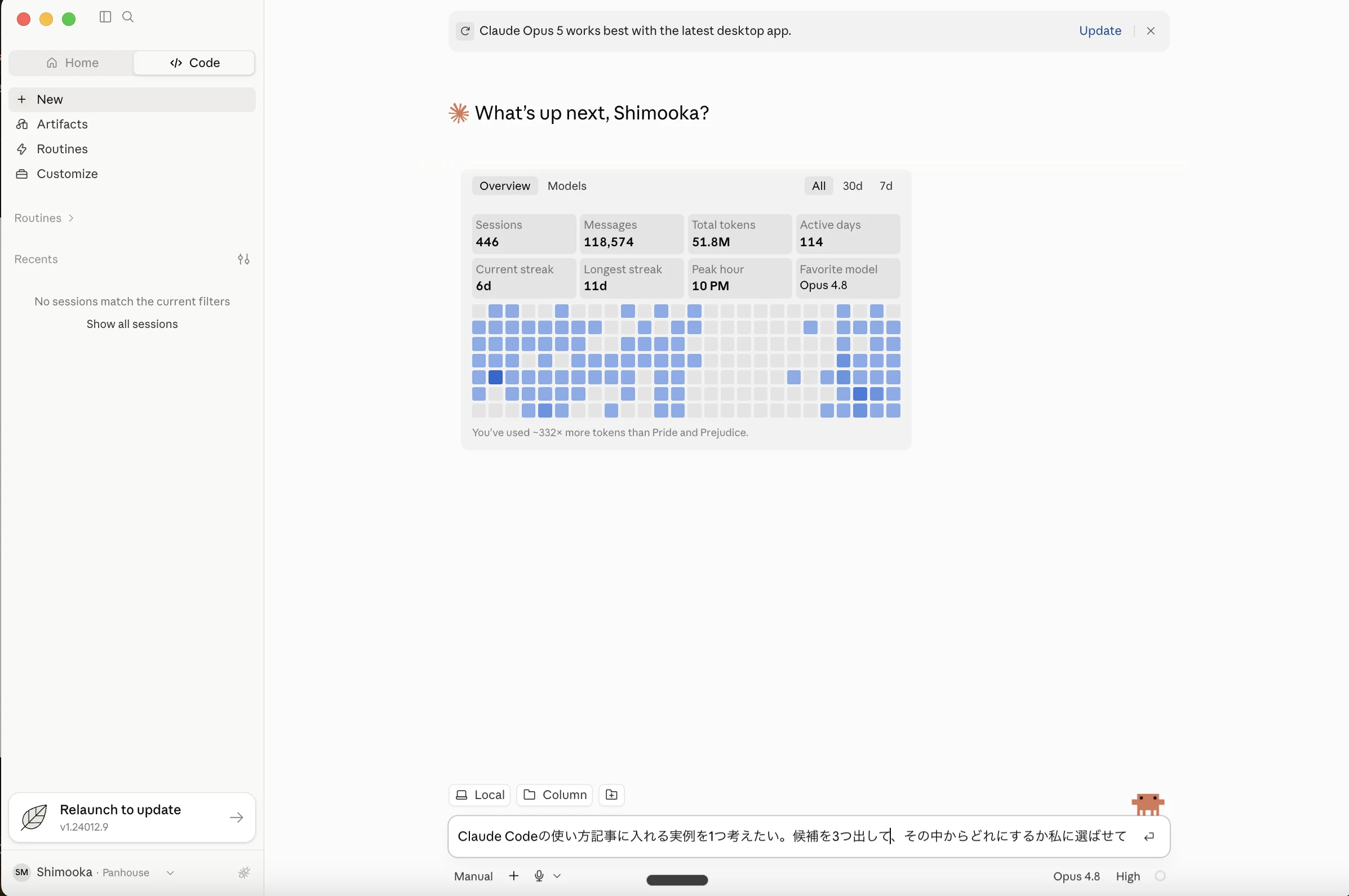Click the starburst icon near account footer

click(x=244, y=872)
